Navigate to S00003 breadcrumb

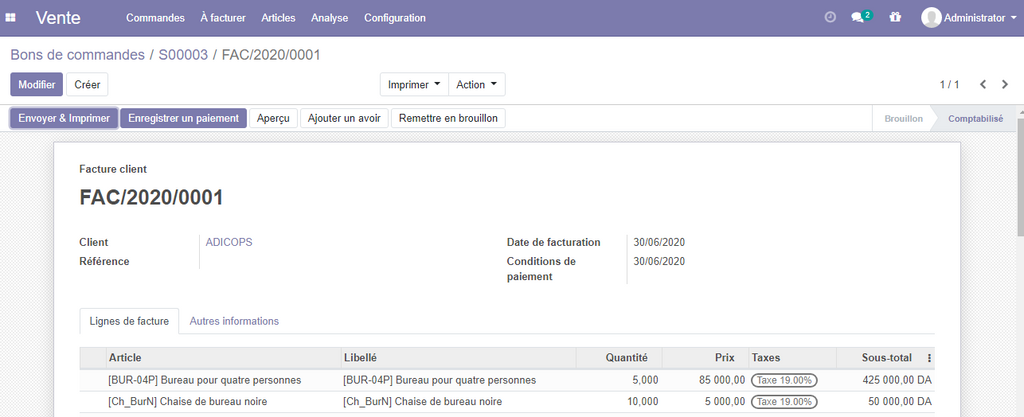[x=183, y=55]
